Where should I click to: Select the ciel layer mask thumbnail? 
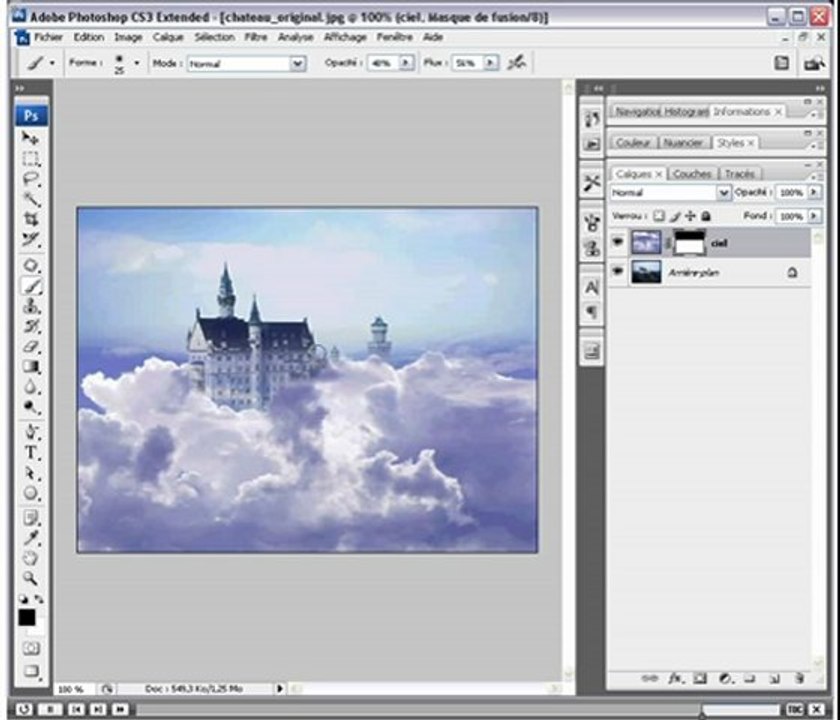point(689,242)
